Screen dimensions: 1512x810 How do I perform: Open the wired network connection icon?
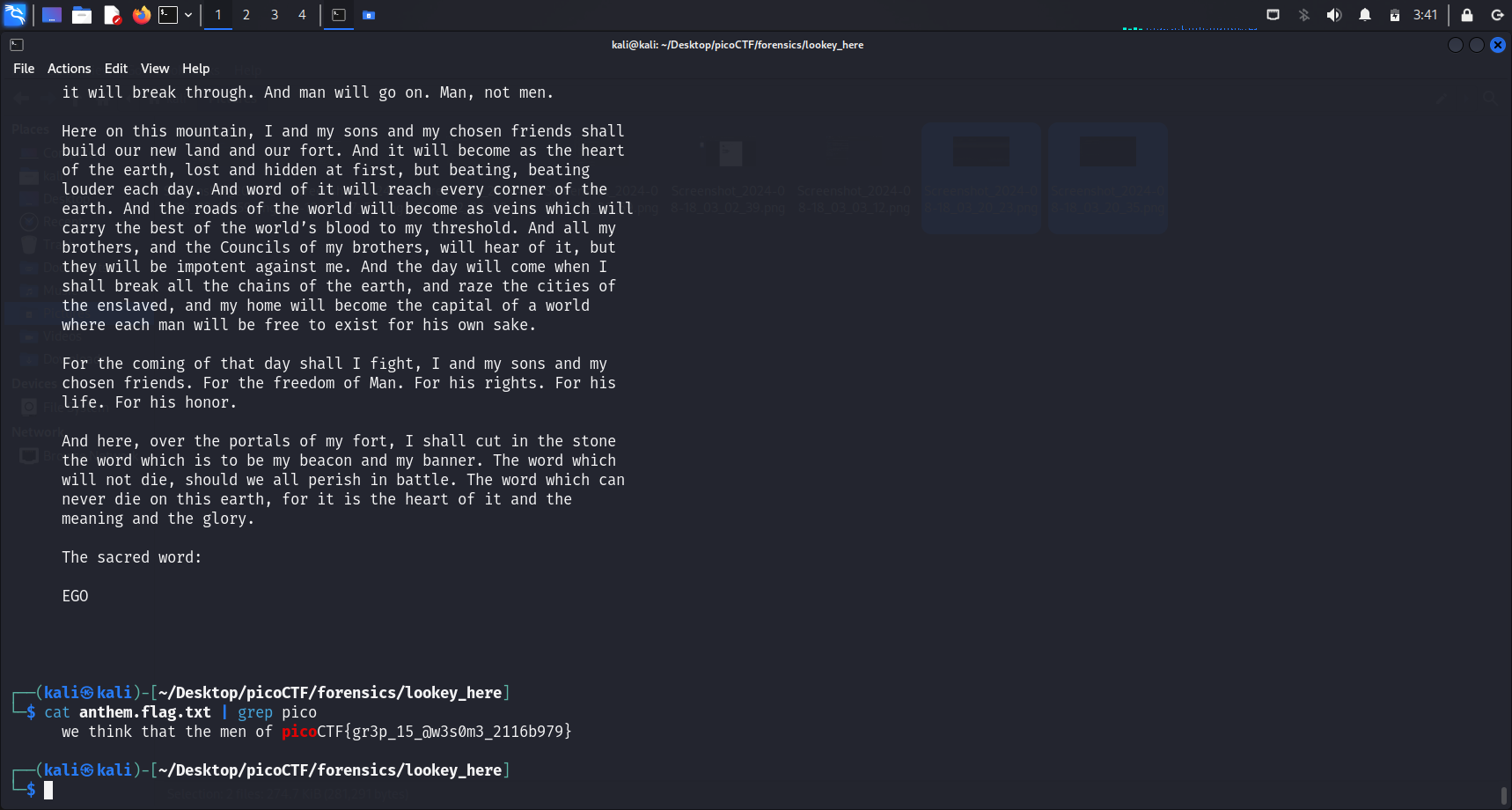1273,15
